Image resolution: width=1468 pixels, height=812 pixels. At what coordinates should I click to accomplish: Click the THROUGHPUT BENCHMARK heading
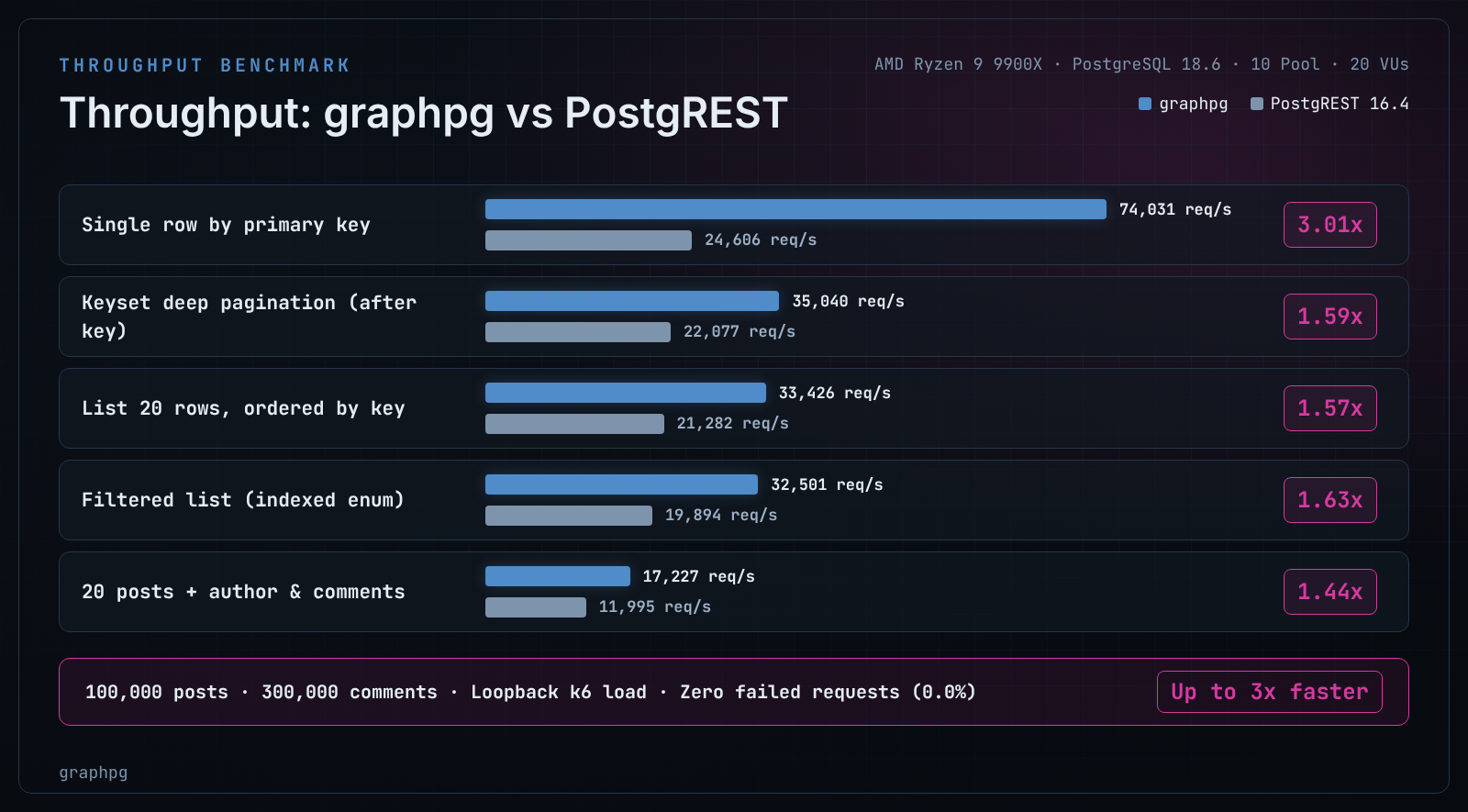coord(205,65)
